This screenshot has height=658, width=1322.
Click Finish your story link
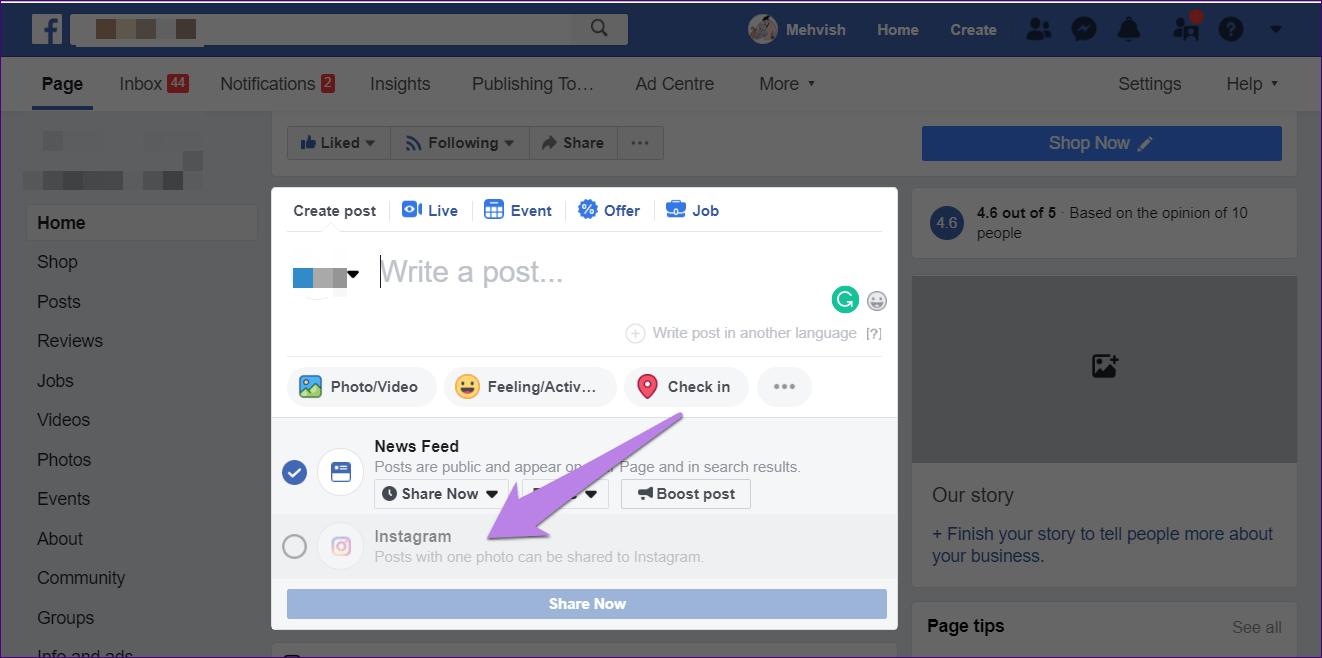point(1103,545)
